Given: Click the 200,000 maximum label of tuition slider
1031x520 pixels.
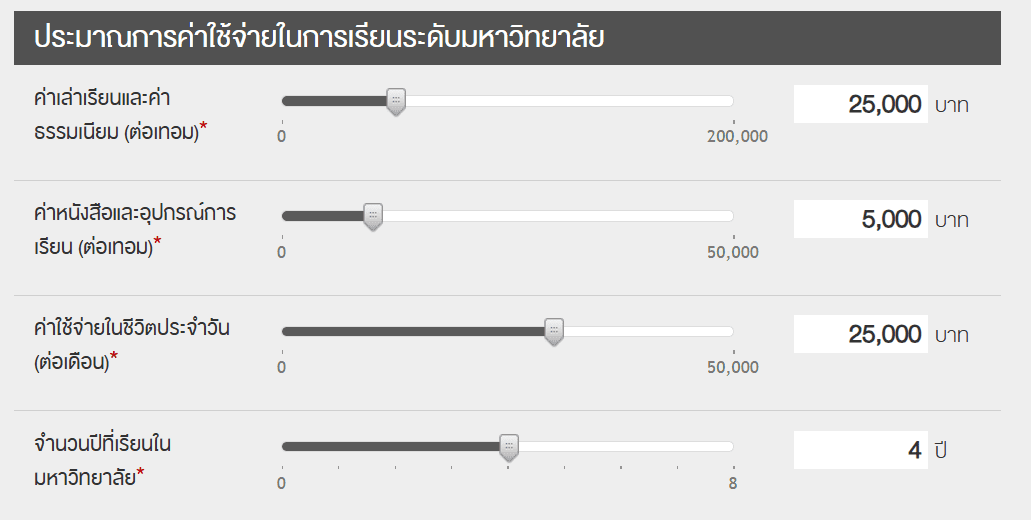Looking at the screenshot, I should tap(737, 137).
